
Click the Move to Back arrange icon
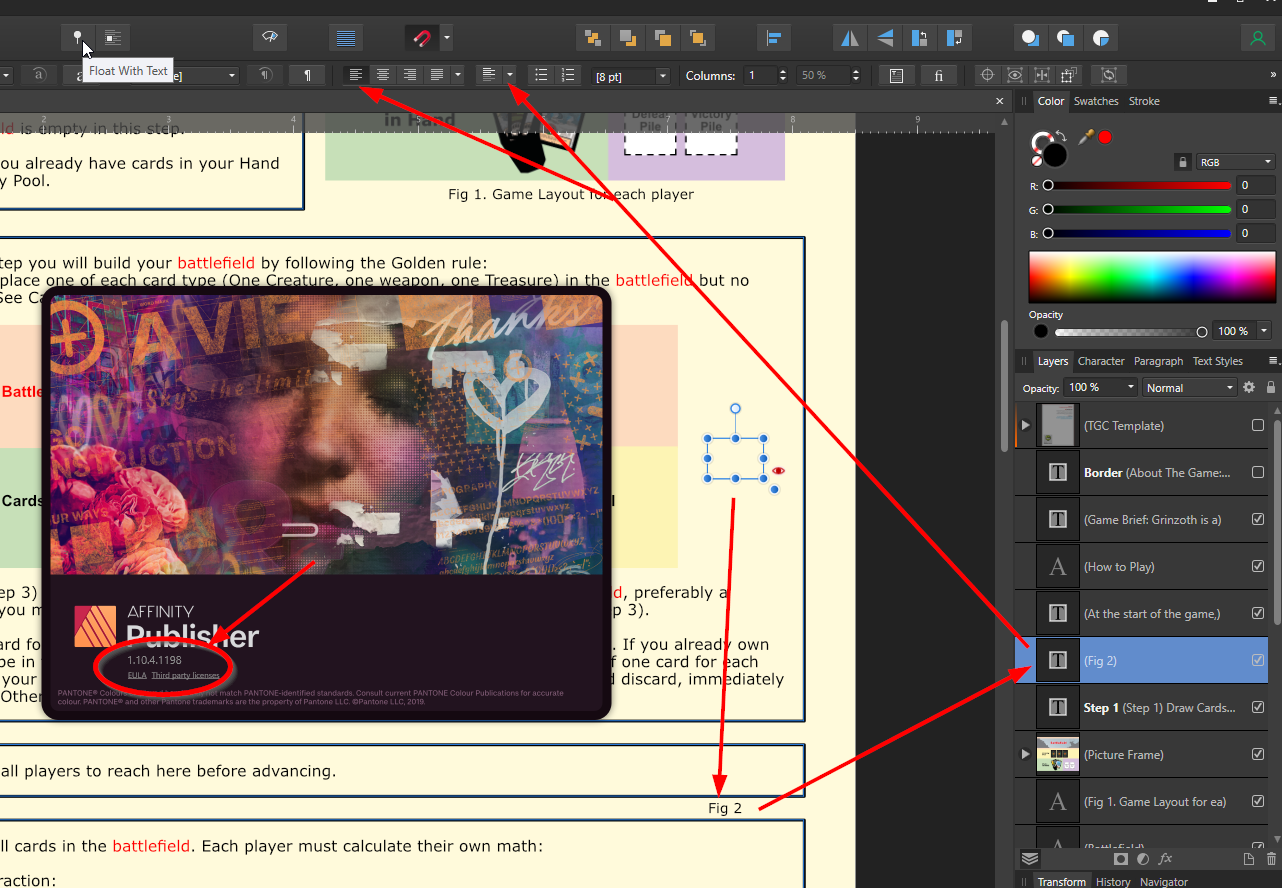[593, 38]
